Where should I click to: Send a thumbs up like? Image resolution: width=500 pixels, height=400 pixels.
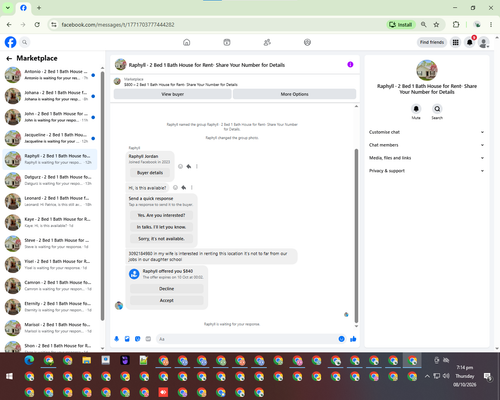(353, 339)
